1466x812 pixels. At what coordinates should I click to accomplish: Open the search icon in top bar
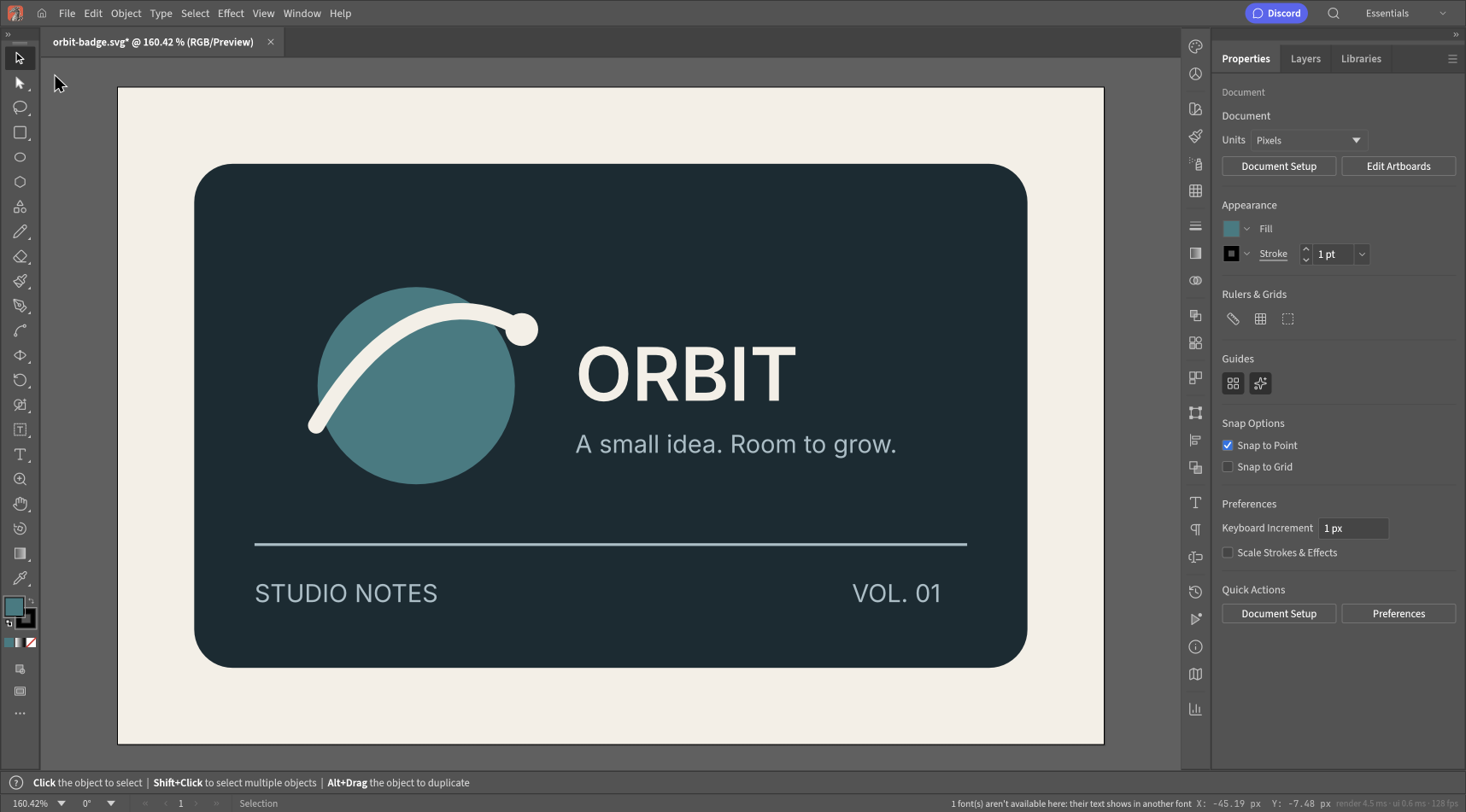(x=1334, y=13)
